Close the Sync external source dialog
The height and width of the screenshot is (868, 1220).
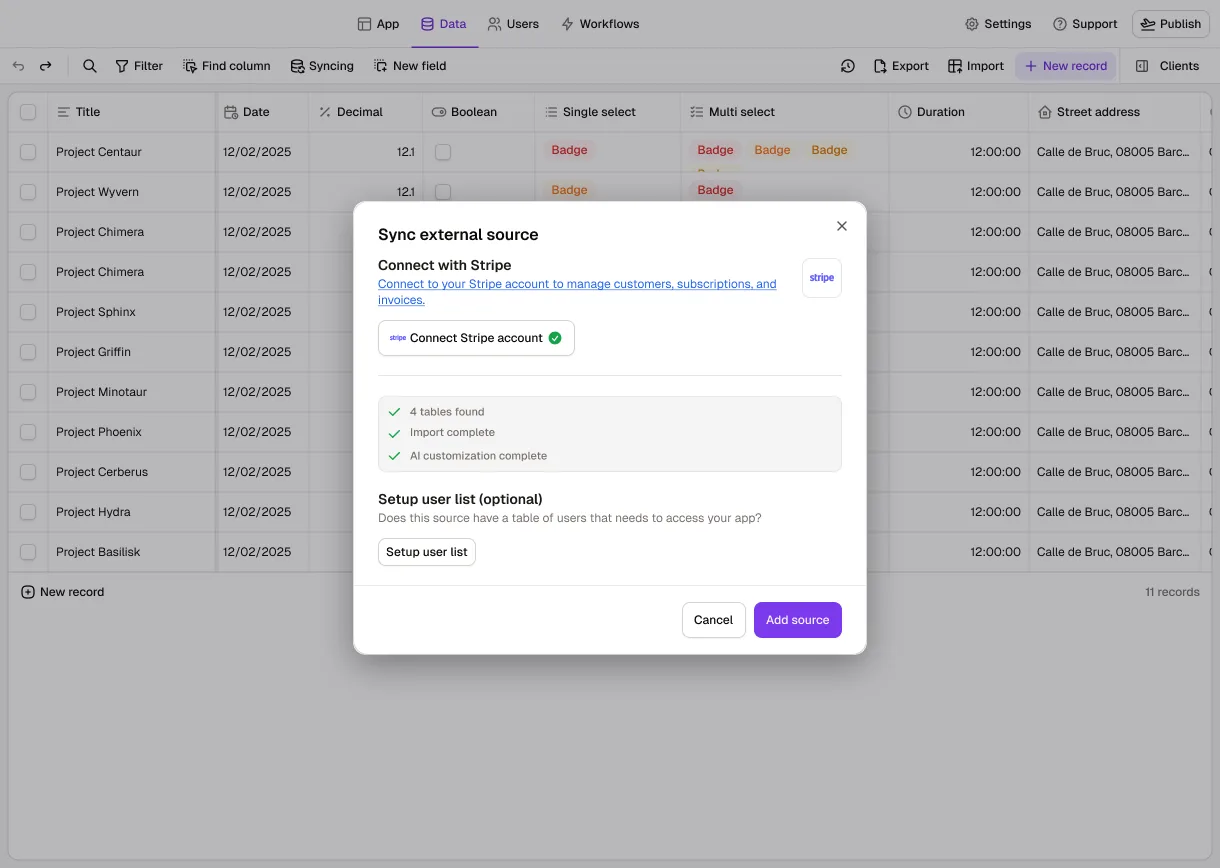click(x=842, y=226)
